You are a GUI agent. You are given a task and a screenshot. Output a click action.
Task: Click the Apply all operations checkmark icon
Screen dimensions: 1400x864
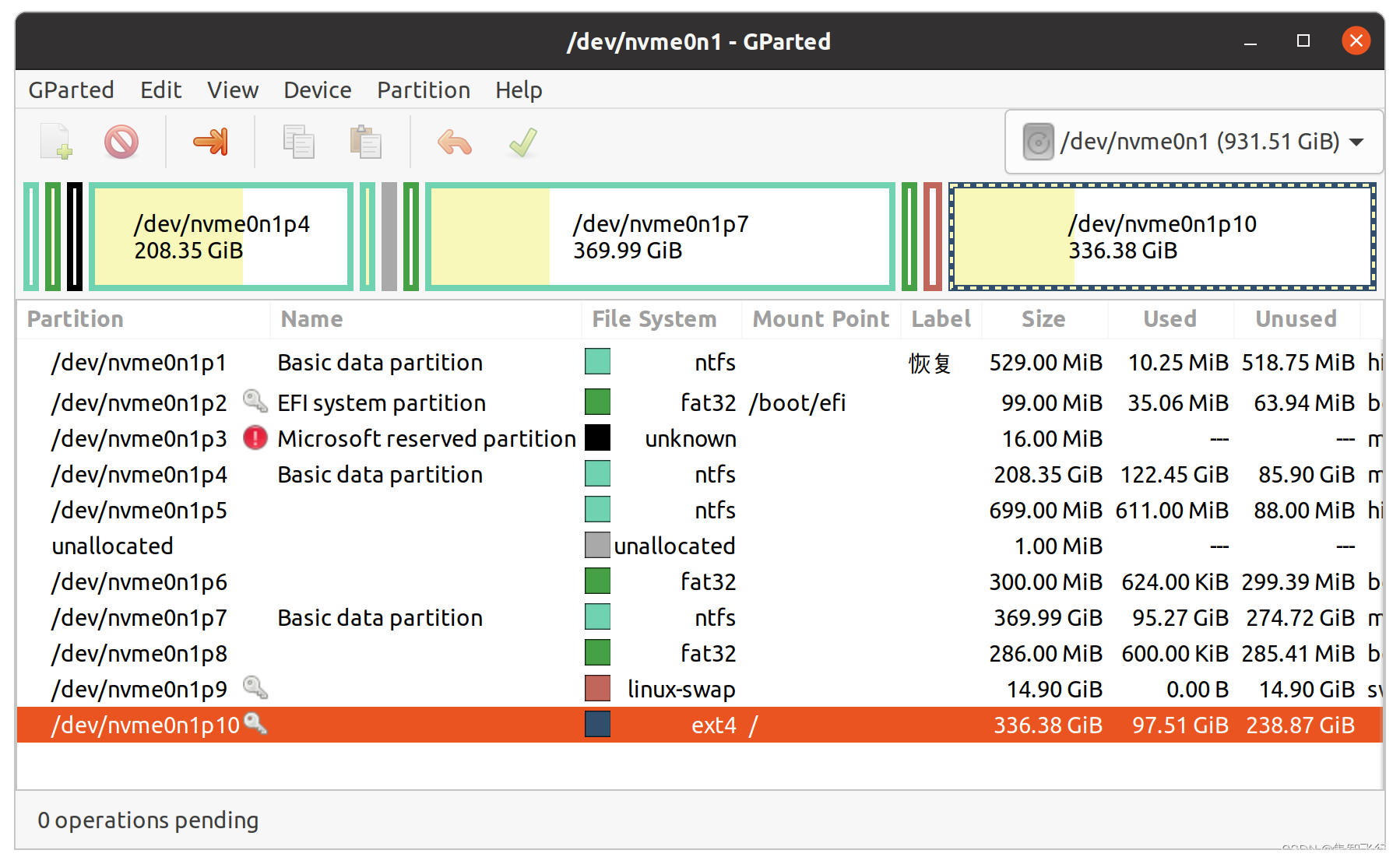point(522,142)
